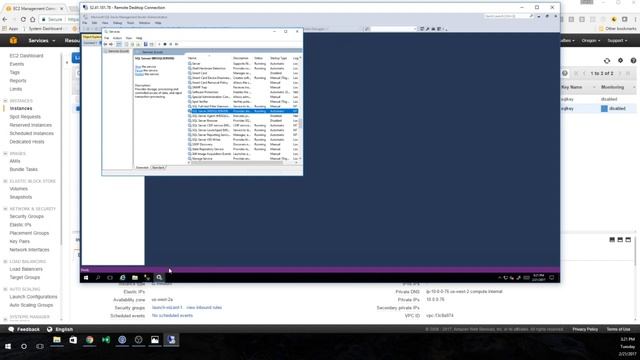This screenshot has width=640, height=360.
Task: Click the Restart service link
Action: [x=139, y=74]
